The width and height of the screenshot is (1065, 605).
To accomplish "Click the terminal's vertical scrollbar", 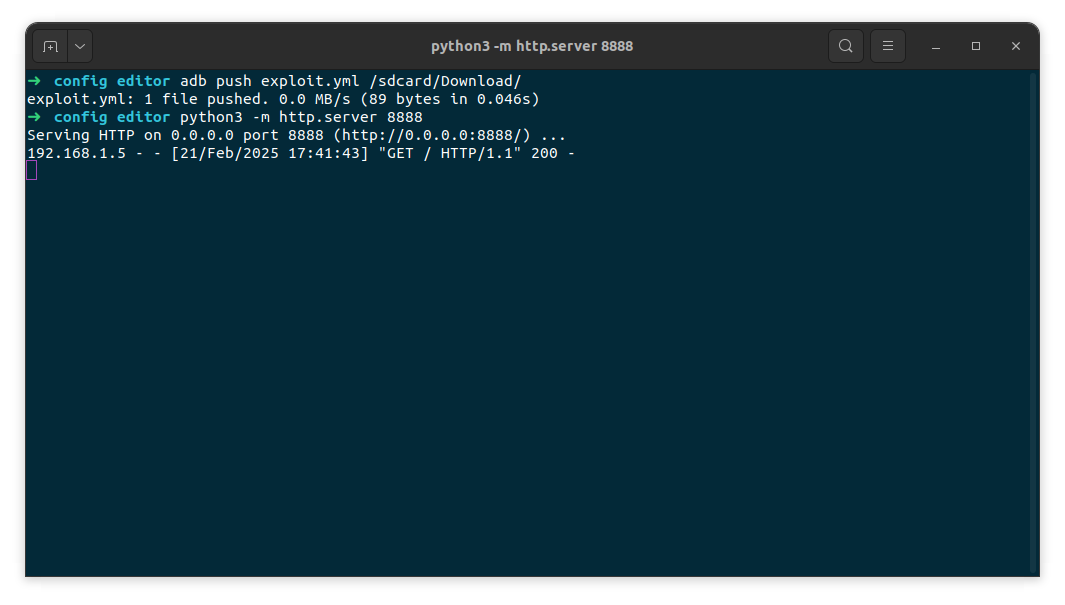I will coord(1033,320).
